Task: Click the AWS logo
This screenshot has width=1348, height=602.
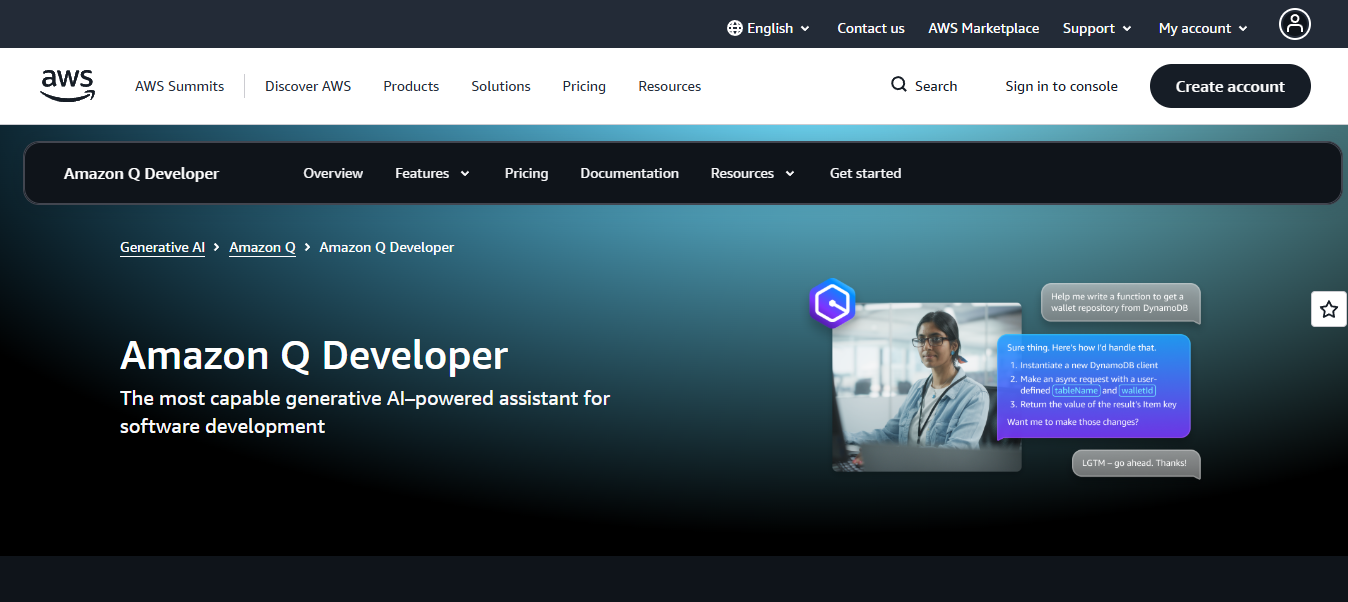Action: (68, 86)
